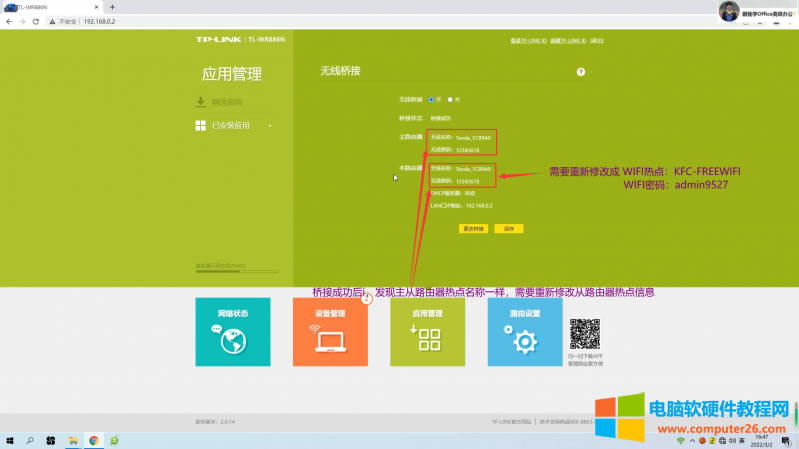The image size is (799, 449).
Task: Select the 开 radio for 无线桥接
Action: pos(432,99)
